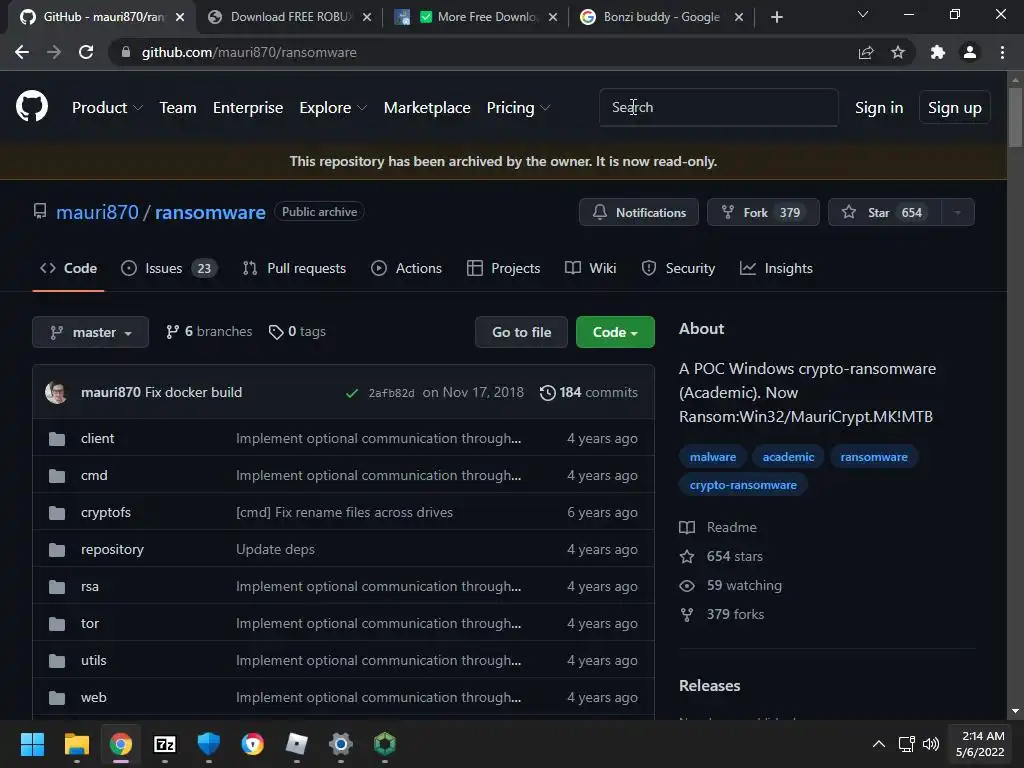Click the 0 tags link
This screenshot has width=1024, height=768.
click(x=297, y=332)
